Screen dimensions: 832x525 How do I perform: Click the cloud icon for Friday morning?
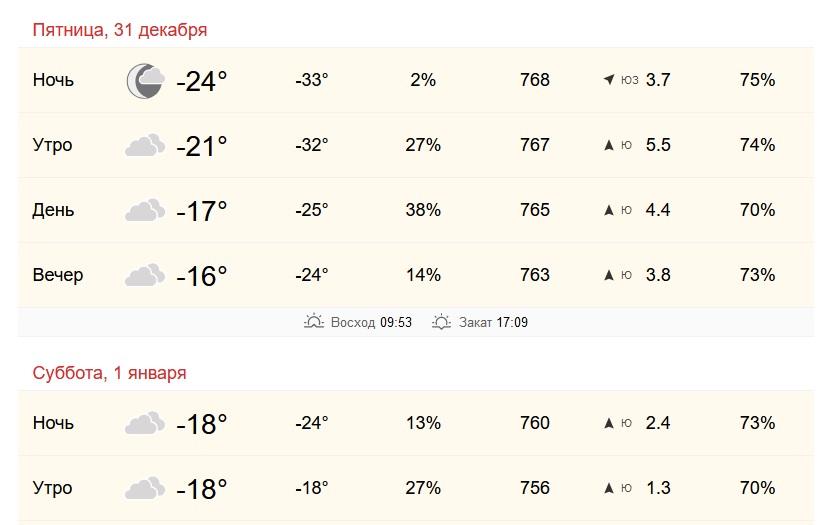tap(144, 146)
